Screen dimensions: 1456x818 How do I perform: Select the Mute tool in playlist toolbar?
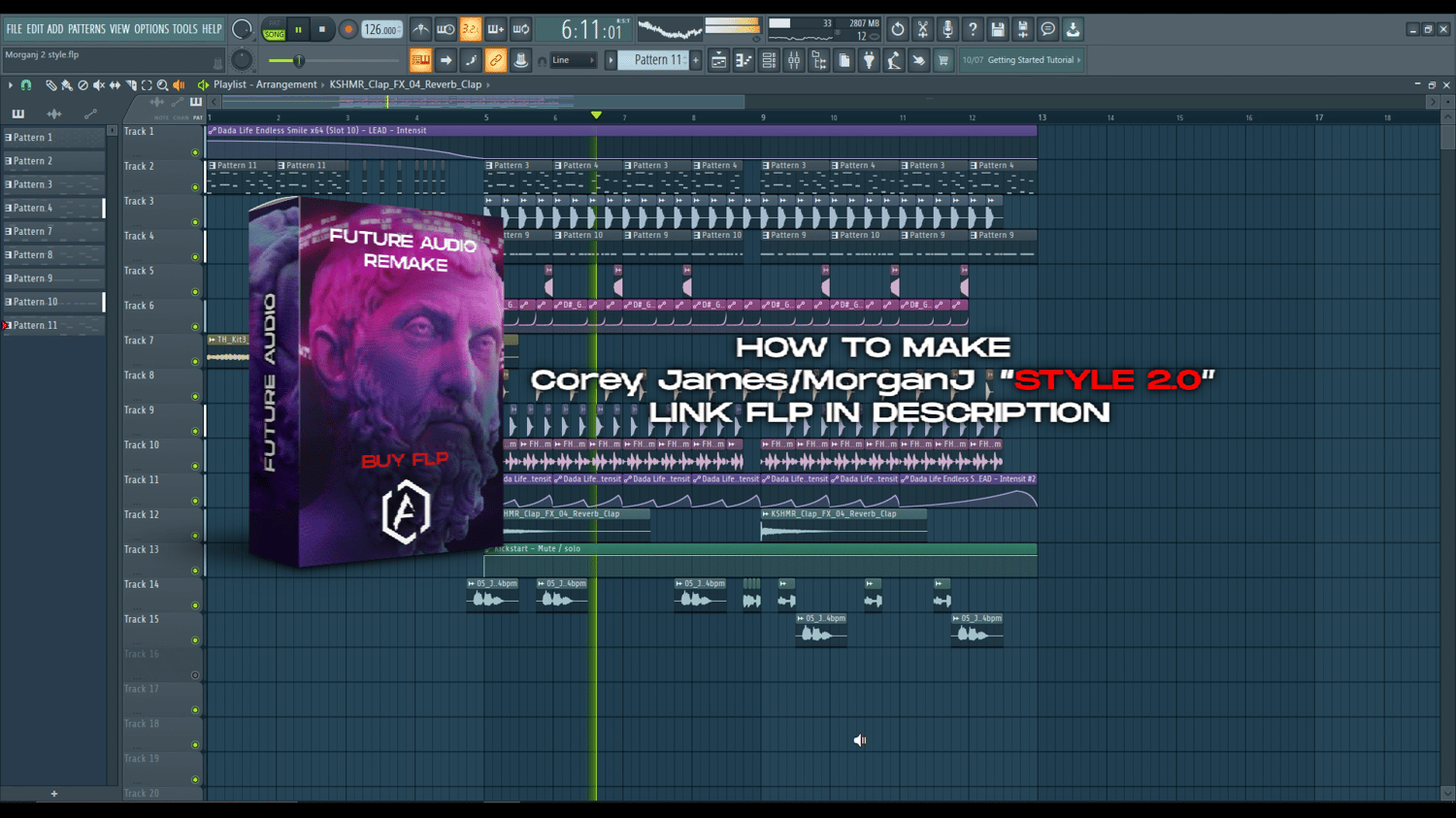click(x=98, y=85)
